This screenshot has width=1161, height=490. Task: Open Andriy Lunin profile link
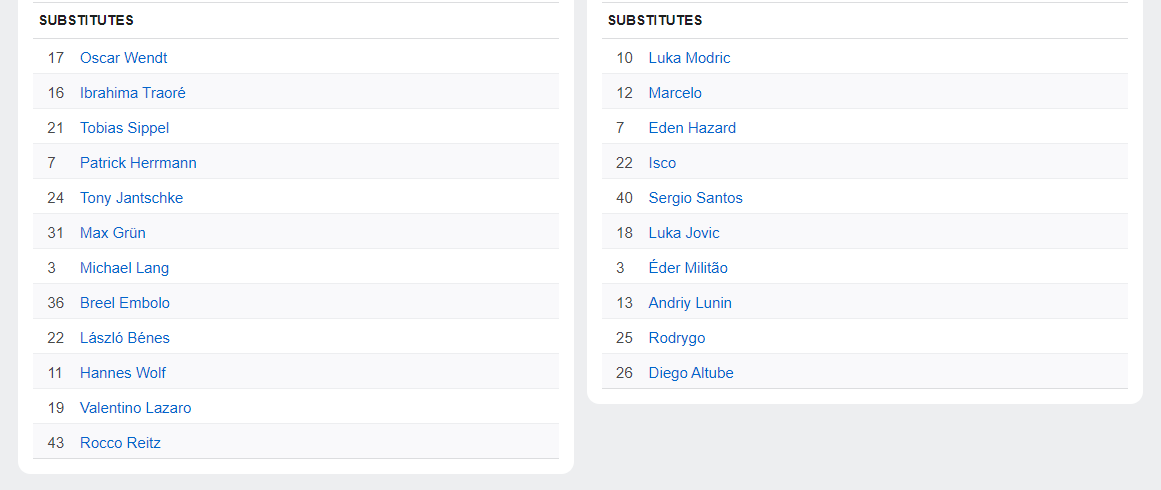(690, 303)
